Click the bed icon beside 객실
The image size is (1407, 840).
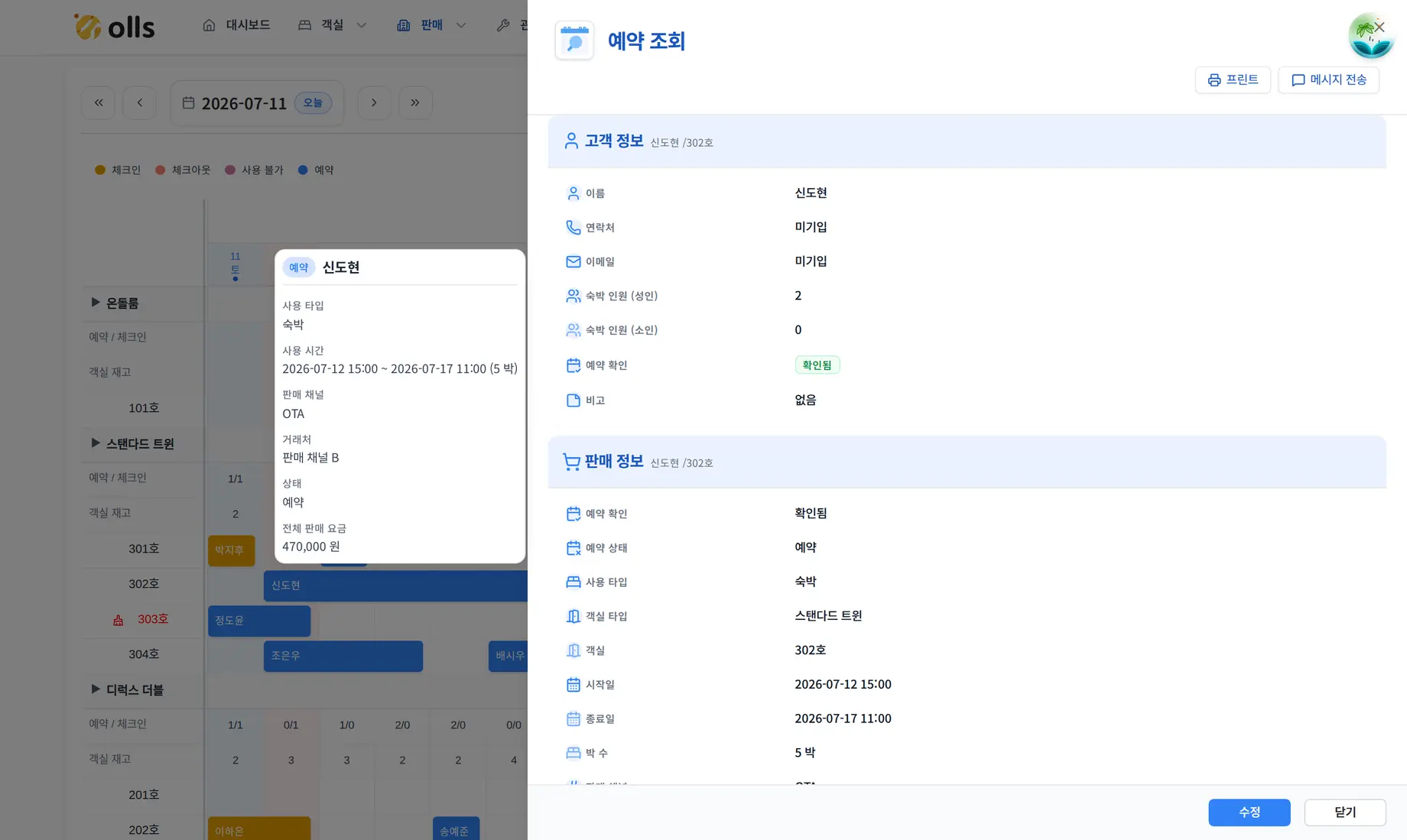coord(304,25)
